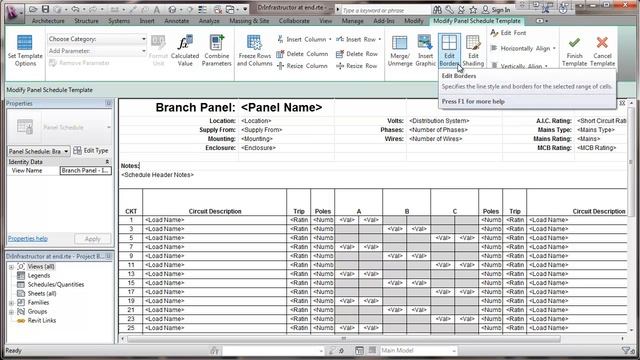Screen dimensions: 640x360
Task: Open the Insert Row dropdown
Action: pyautogui.click(x=380, y=40)
